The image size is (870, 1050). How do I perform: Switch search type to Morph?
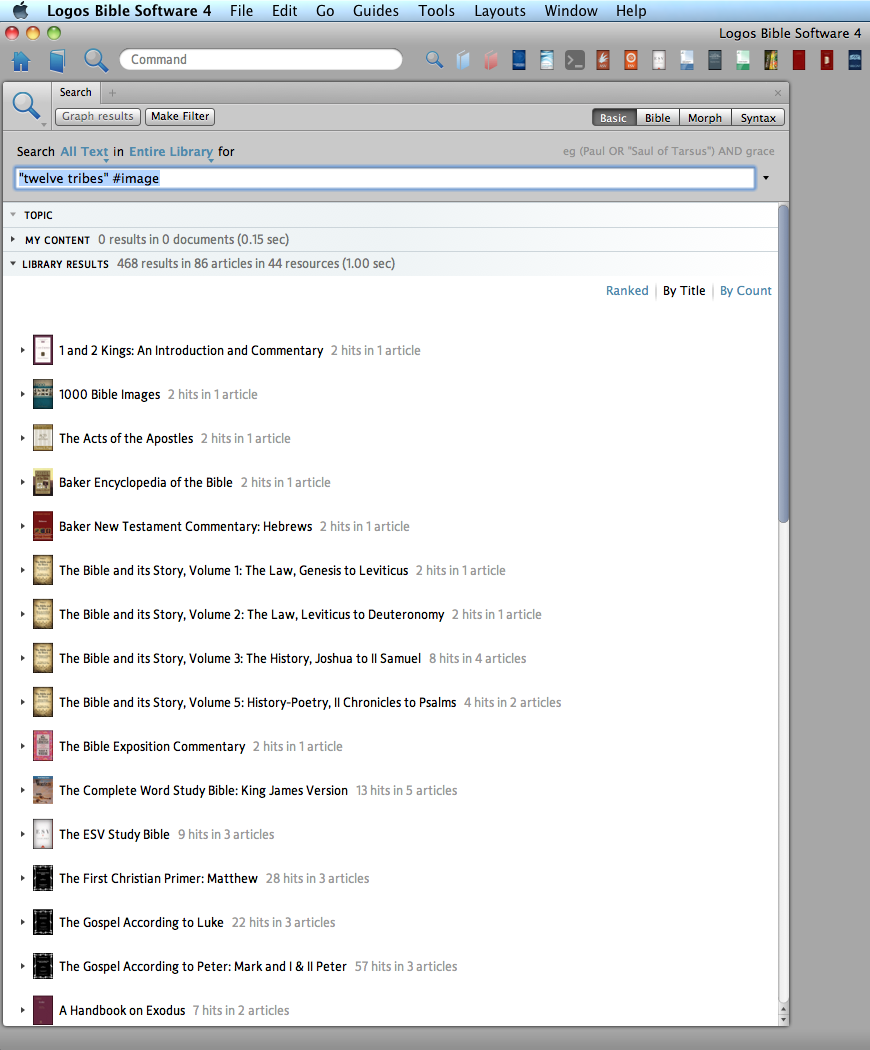point(705,118)
